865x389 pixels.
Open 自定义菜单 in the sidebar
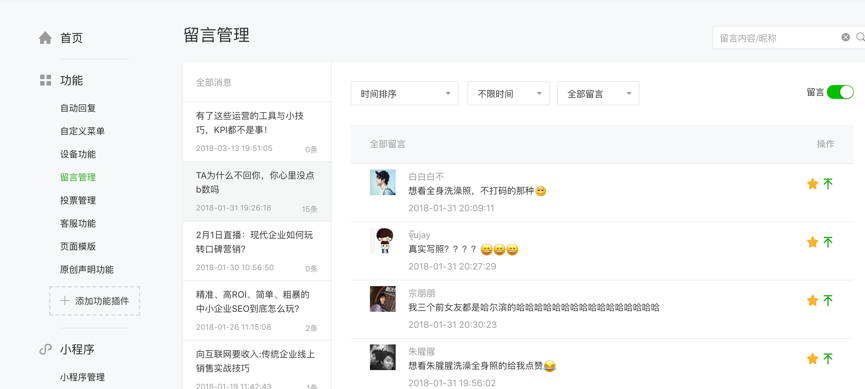[x=82, y=131]
